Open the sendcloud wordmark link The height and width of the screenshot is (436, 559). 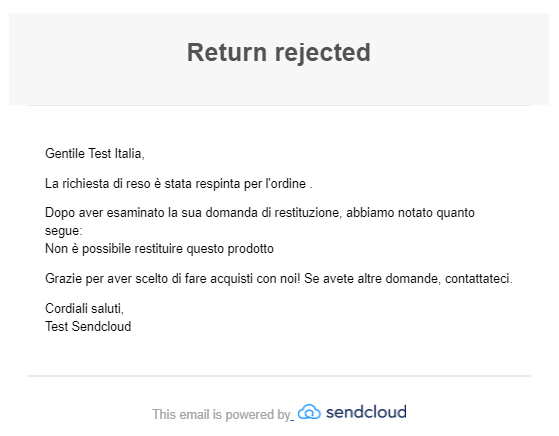pyautogui.click(x=366, y=412)
